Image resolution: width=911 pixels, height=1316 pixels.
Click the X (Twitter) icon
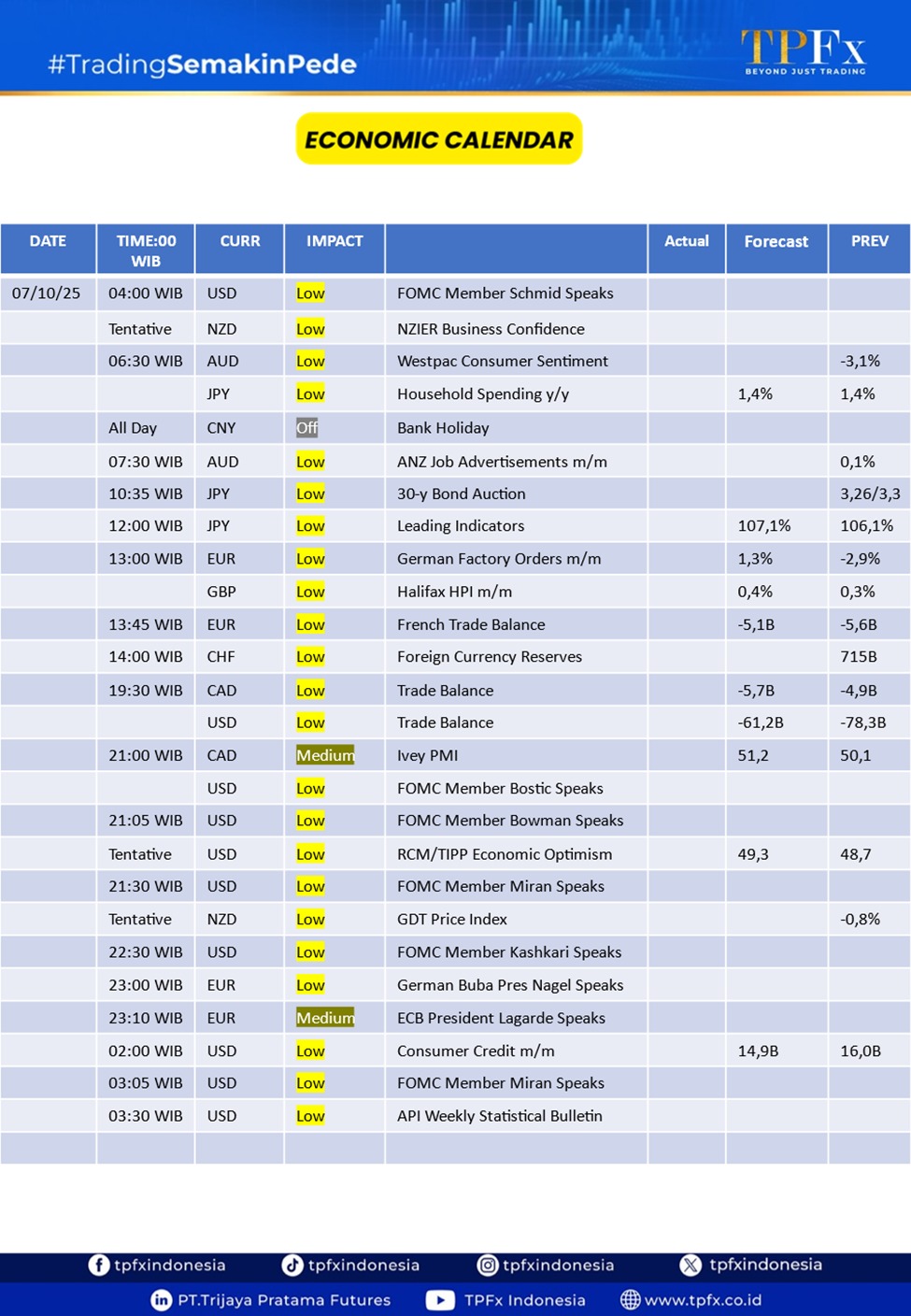690,1265
